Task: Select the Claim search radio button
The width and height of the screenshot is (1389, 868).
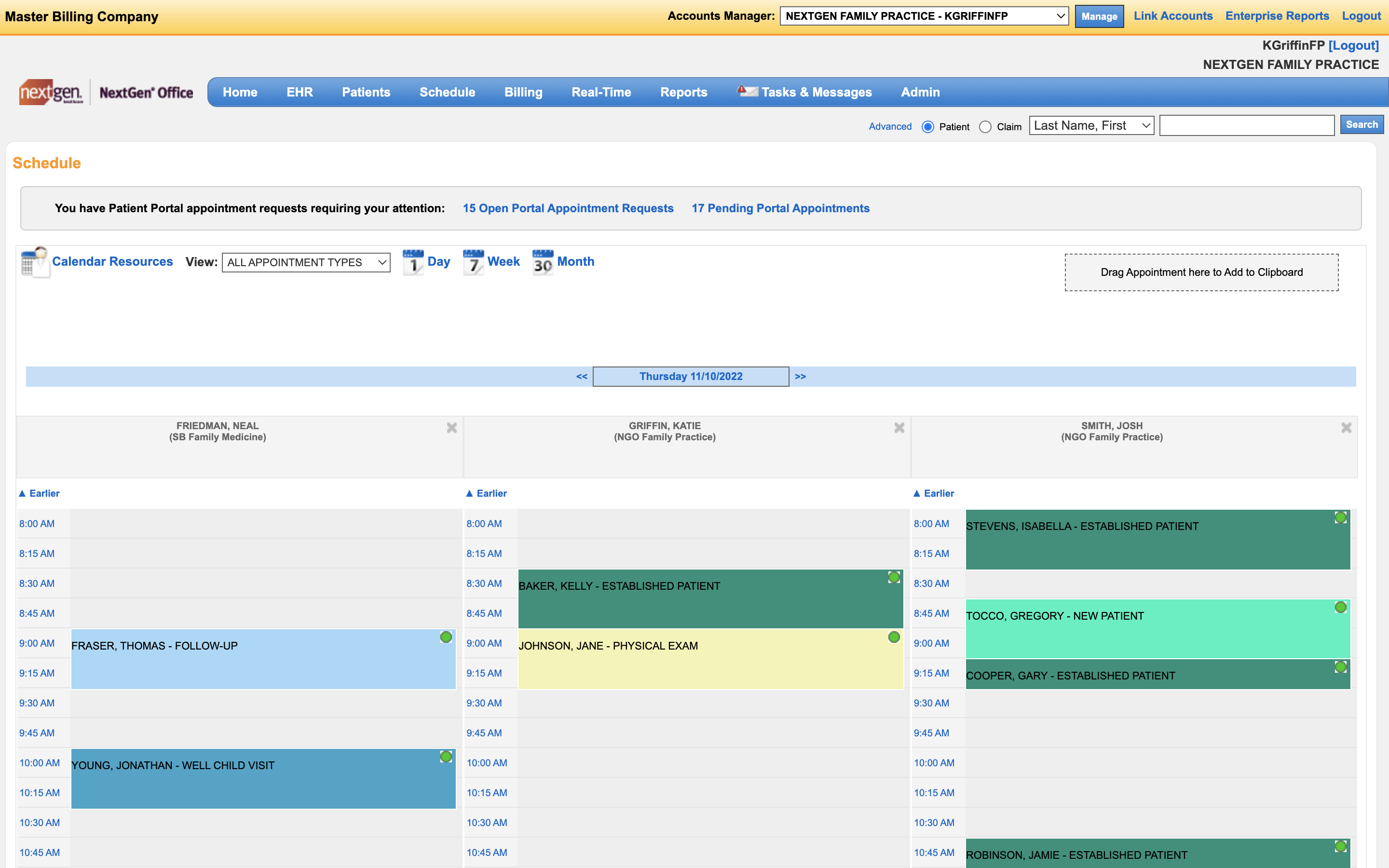Action: click(987, 127)
